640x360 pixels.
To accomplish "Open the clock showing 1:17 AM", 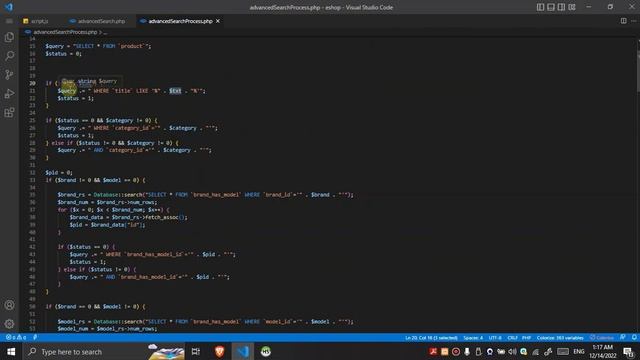I will tap(602, 351).
